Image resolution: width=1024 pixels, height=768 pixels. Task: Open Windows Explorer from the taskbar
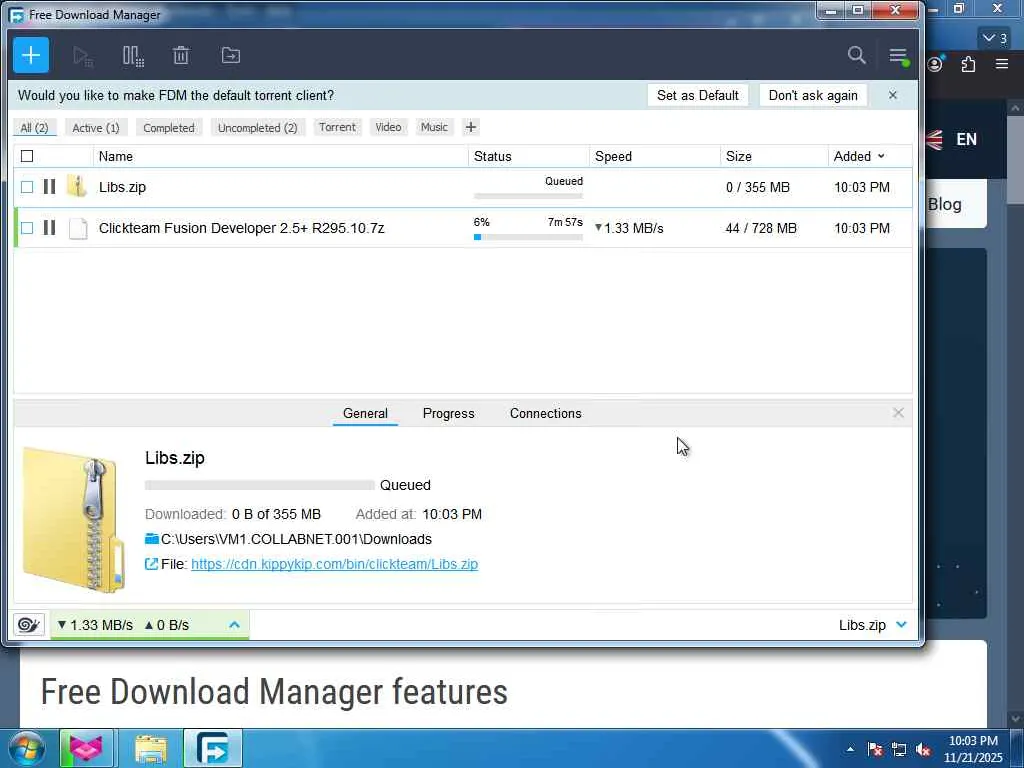[152, 748]
